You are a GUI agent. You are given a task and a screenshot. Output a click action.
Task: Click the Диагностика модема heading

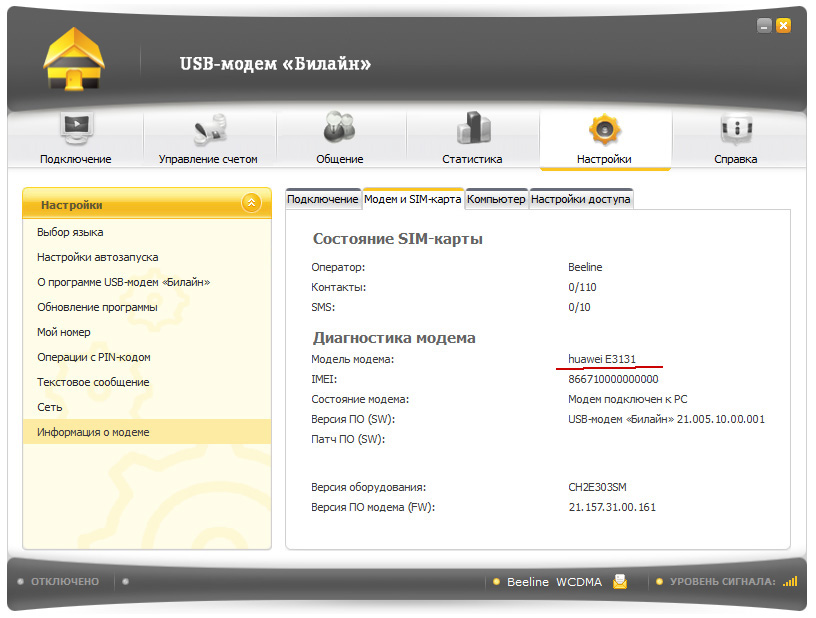394,338
